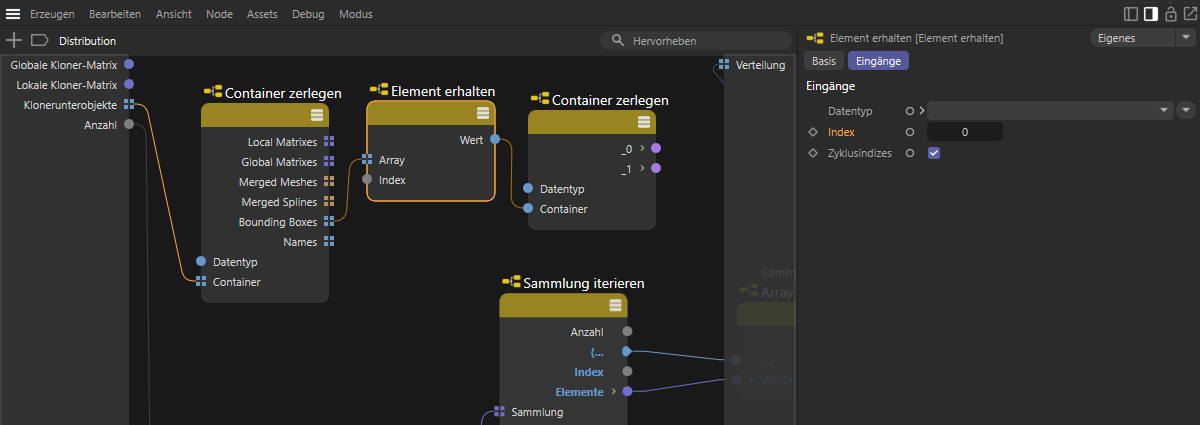Expand the Elemente port chevron
1200x425 pixels.
[614, 391]
